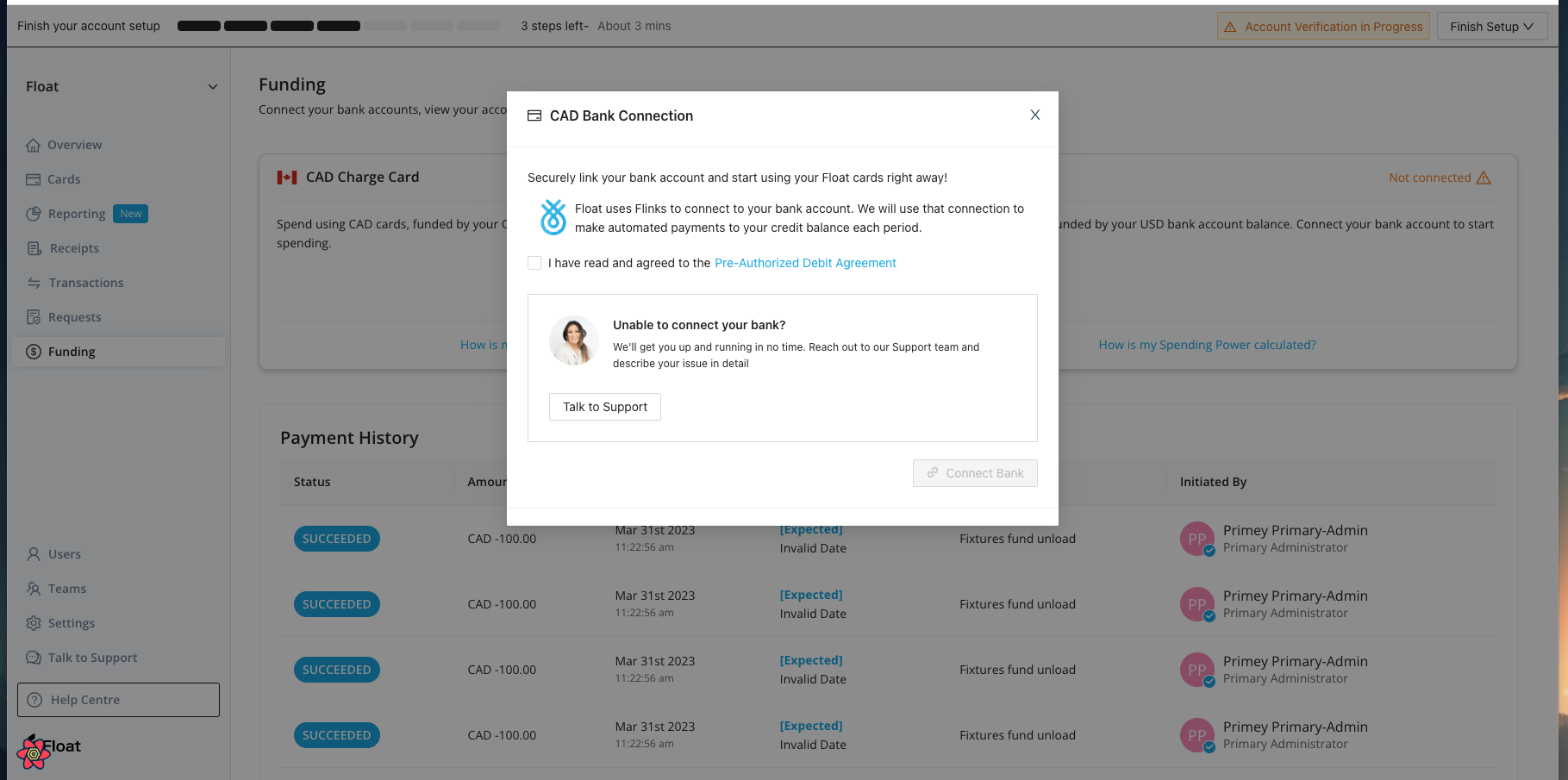Click the Funding dollar icon

click(34, 351)
